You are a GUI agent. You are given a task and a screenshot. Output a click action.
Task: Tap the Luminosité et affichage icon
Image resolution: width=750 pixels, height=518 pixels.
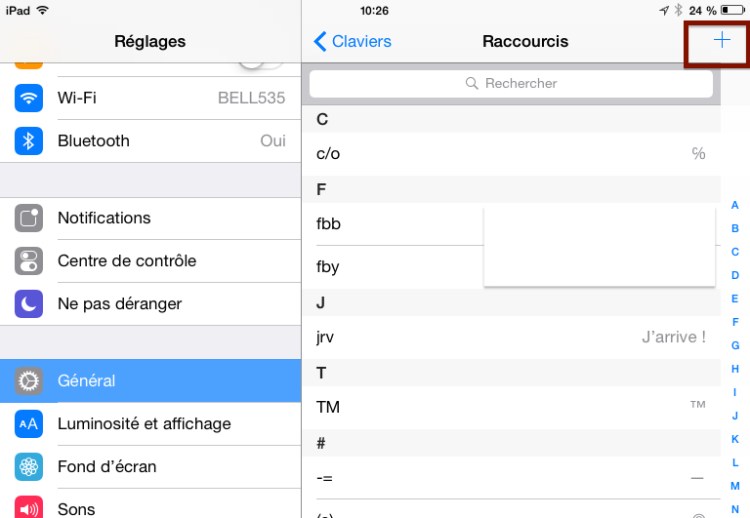coord(29,424)
